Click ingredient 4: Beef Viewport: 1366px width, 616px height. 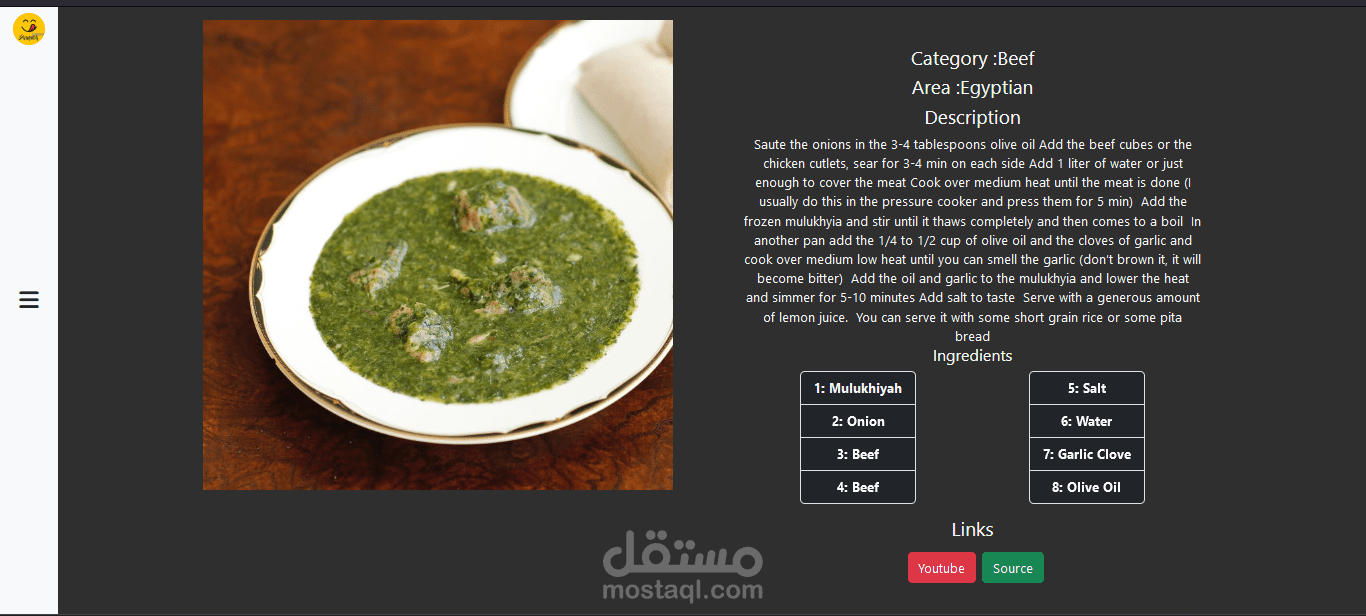pos(858,487)
